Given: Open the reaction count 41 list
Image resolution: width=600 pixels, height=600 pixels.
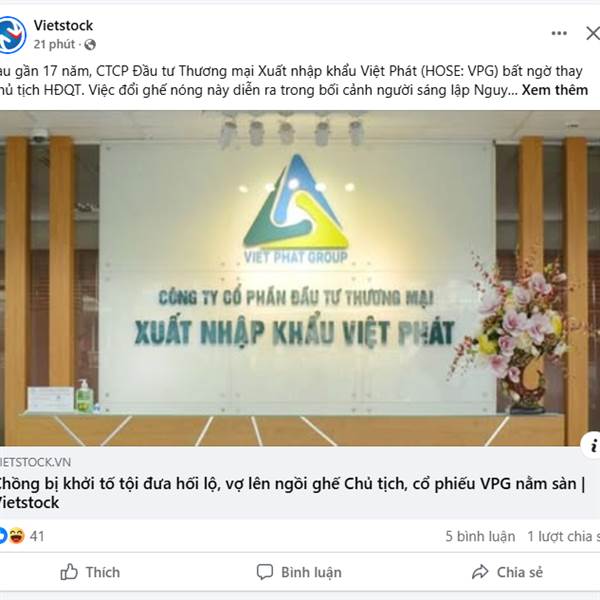Looking at the screenshot, I should point(37,536).
